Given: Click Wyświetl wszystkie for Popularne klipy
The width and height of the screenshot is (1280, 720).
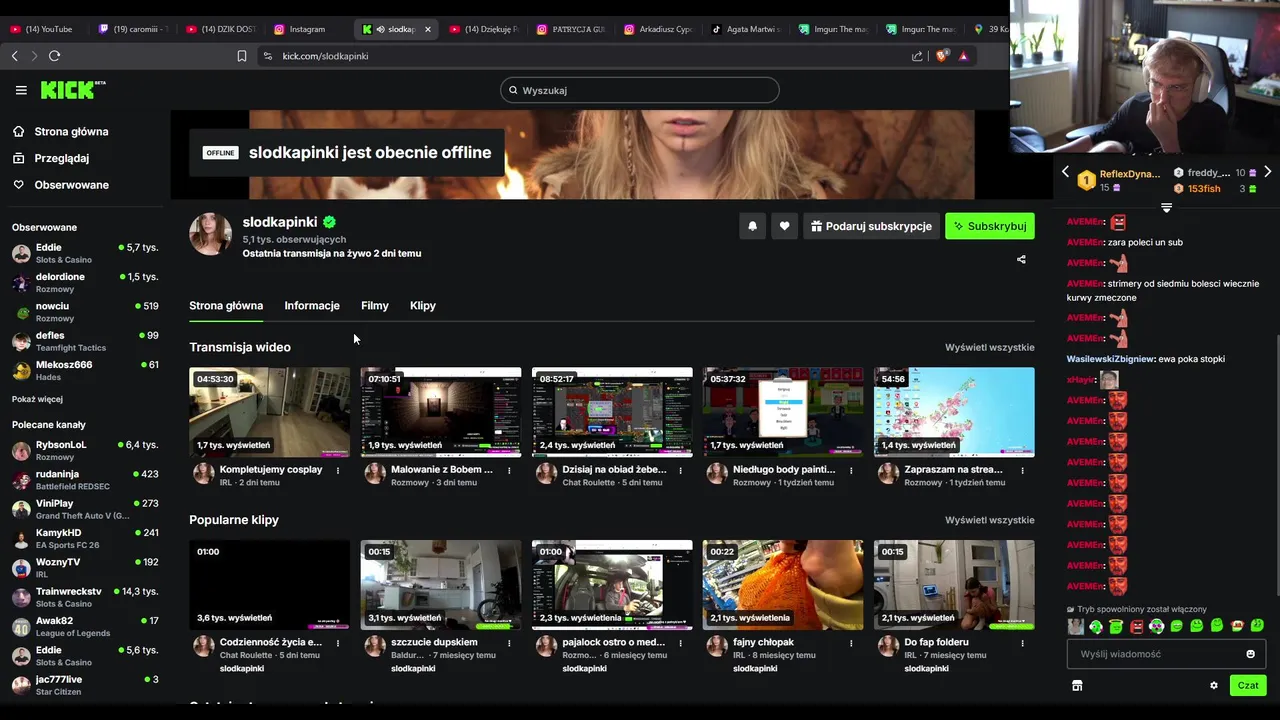Looking at the screenshot, I should coord(990,520).
